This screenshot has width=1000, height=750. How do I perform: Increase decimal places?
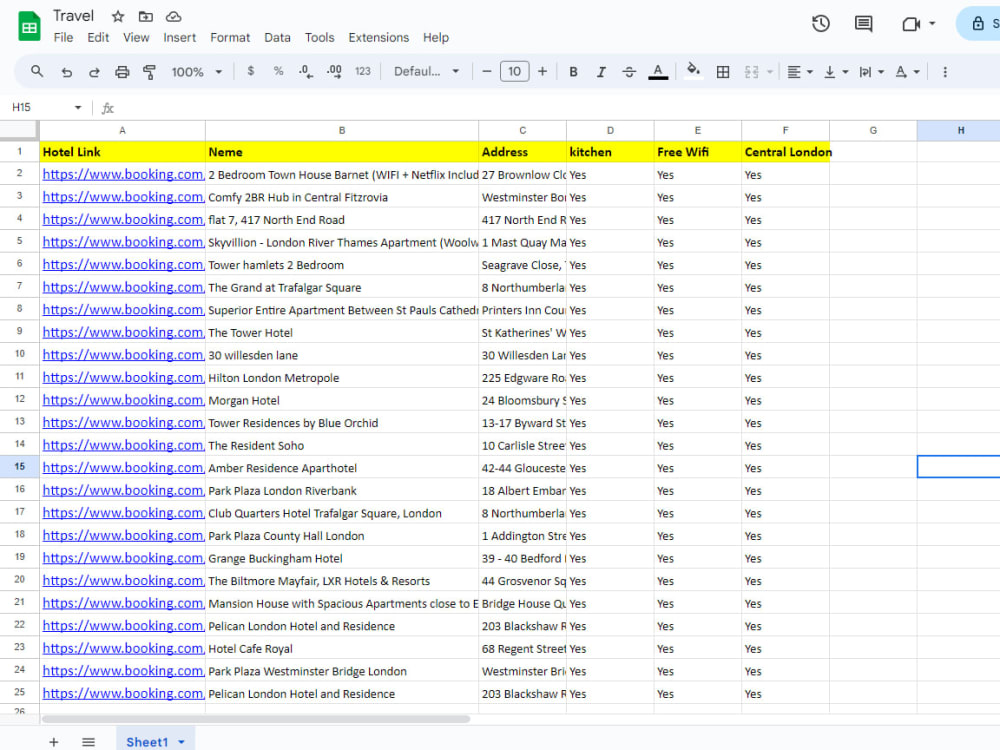334,71
